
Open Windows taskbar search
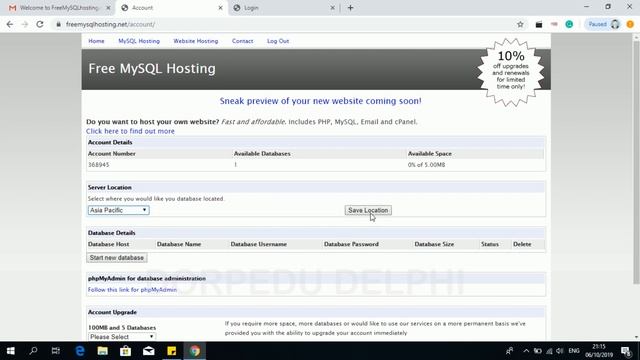tap(33, 351)
